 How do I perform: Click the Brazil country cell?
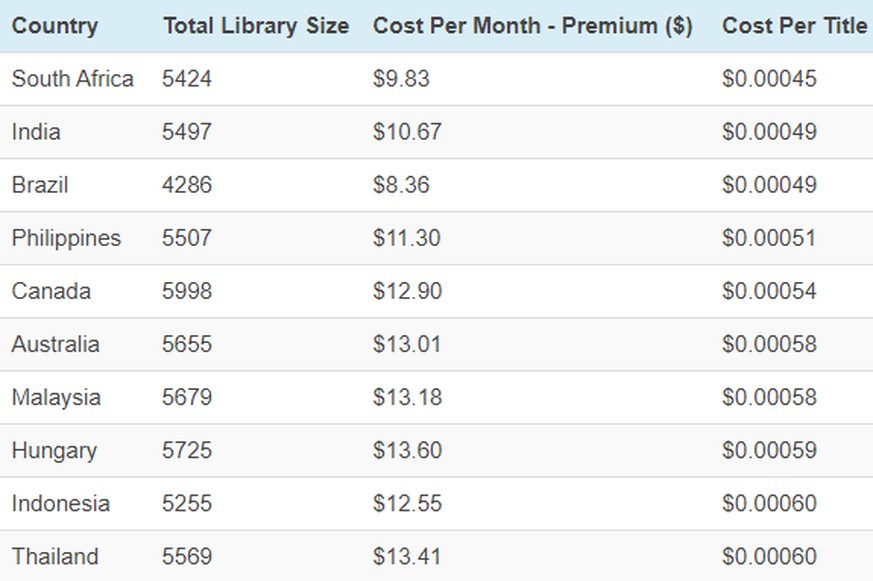pos(40,185)
